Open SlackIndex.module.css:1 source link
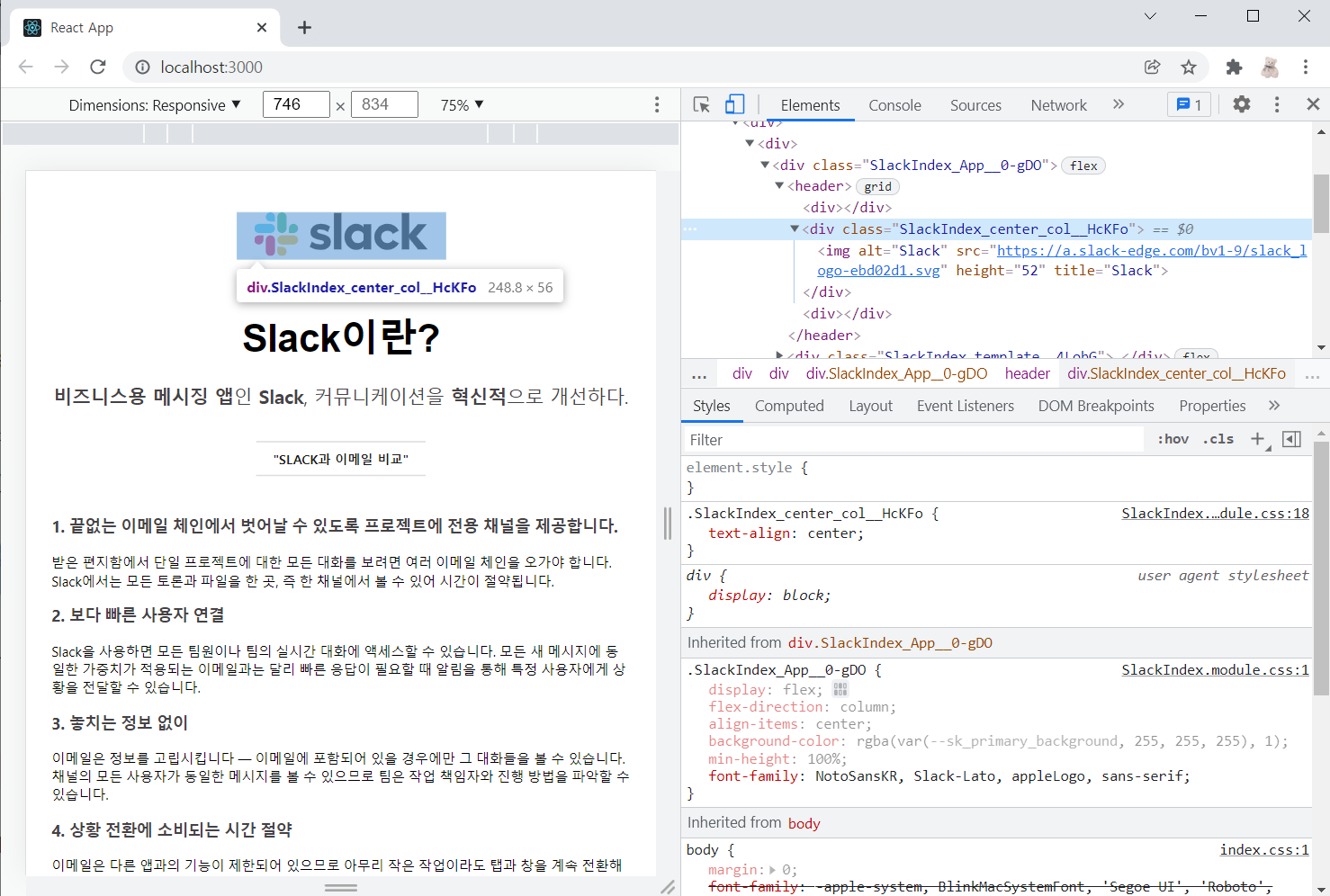The width and height of the screenshot is (1330, 896). point(1215,669)
